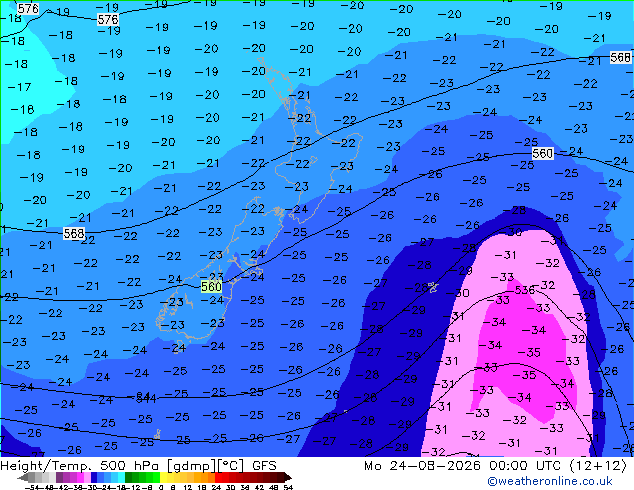Click the '[gdmp]' unit text

[x=191, y=466]
